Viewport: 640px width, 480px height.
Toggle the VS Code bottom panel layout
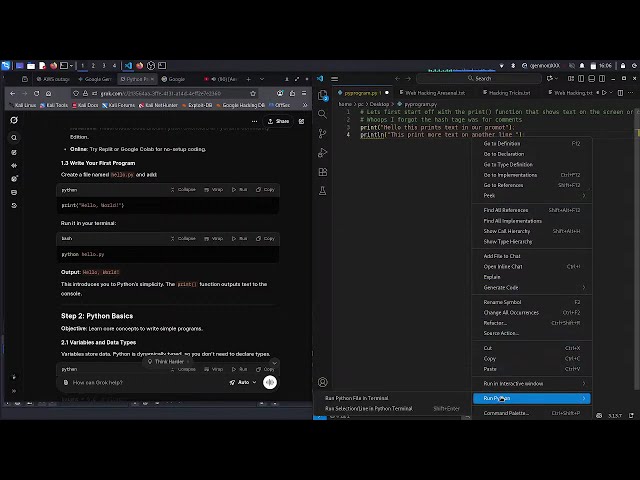pyautogui.click(x=591, y=78)
